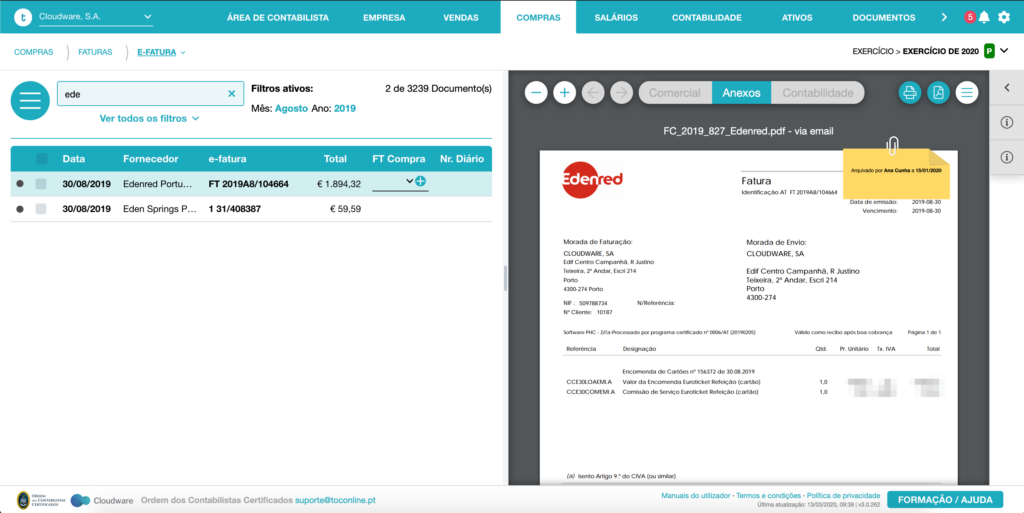
Task: Zoom in document with plus button
Action: click(x=565, y=93)
